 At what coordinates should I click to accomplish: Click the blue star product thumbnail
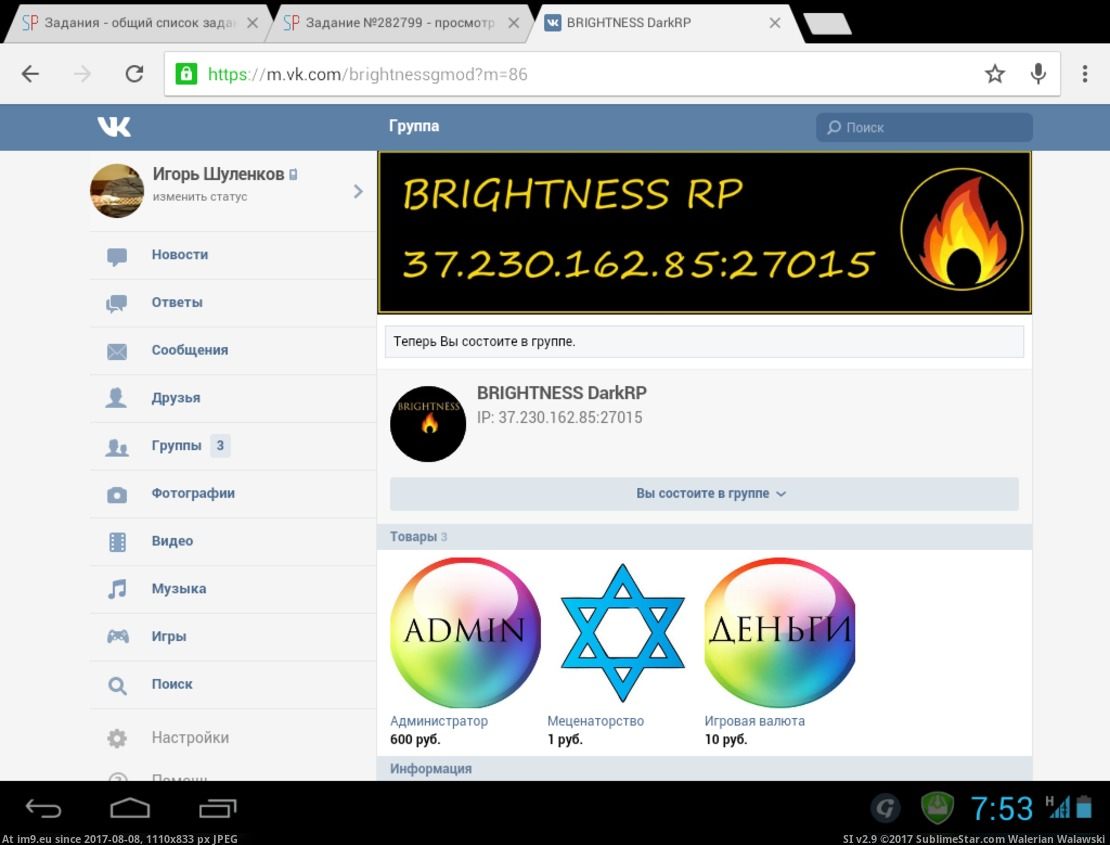click(x=622, y=632)
